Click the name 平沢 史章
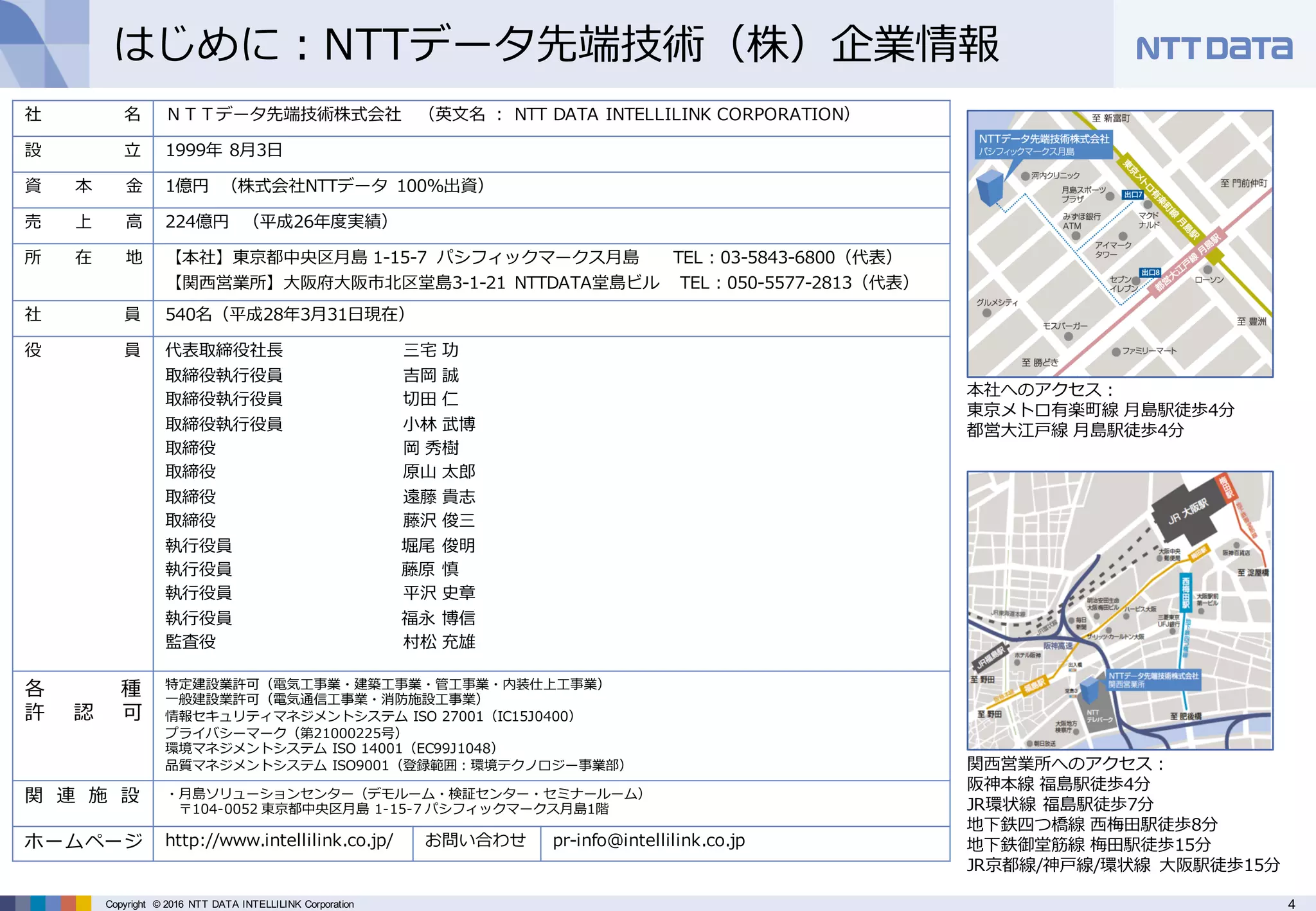 pyautogui.click(x=439, y=593)
